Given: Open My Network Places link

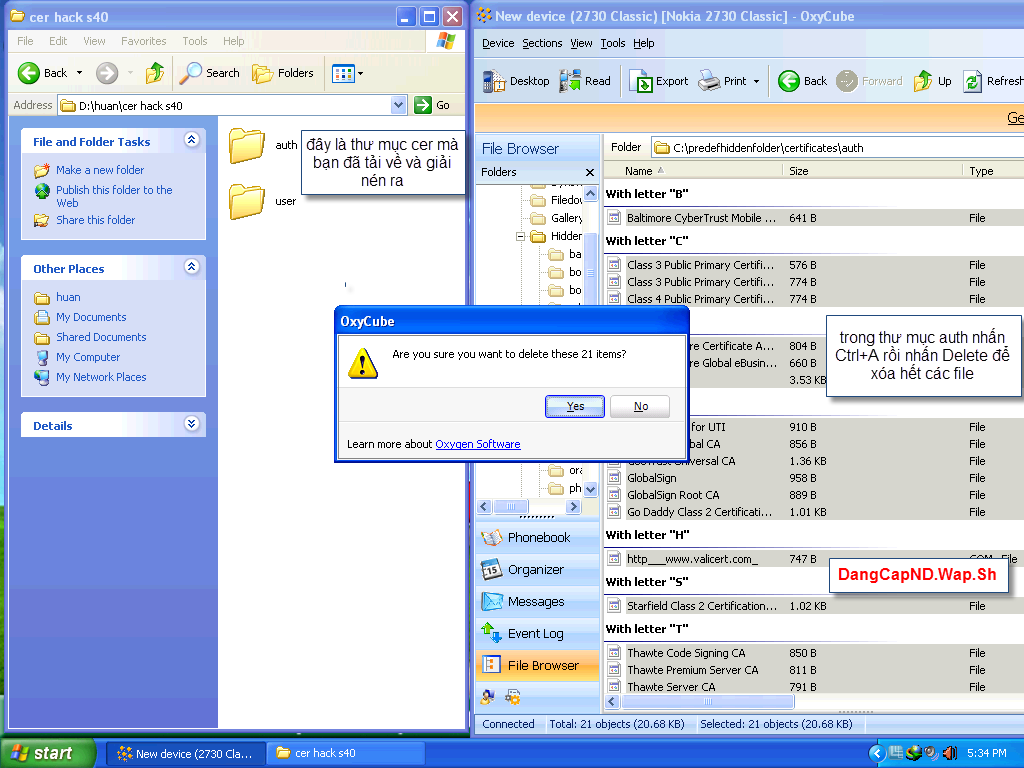Looking at the screenshot, I should [x=101, y=377].
